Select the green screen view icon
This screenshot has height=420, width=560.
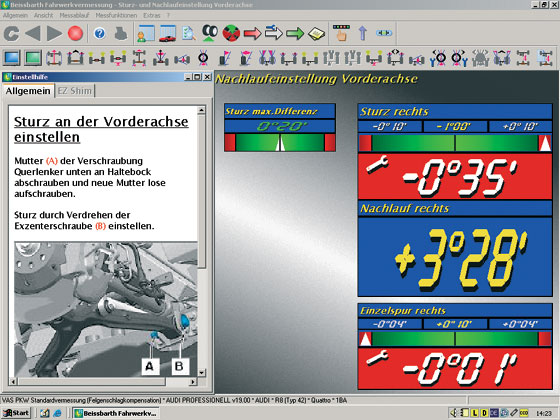click(33, 58)
